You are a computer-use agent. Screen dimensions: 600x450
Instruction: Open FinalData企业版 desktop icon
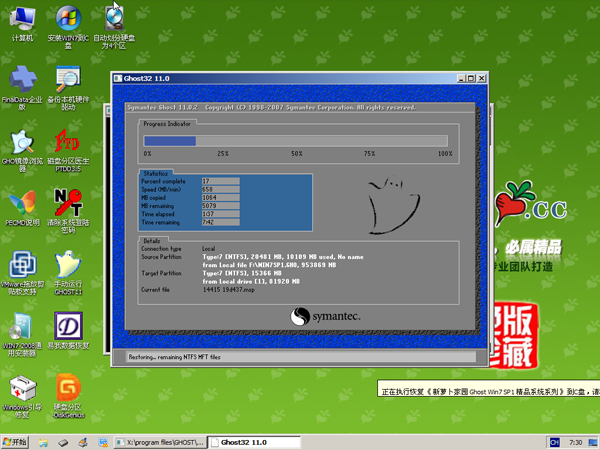[22, 88]
